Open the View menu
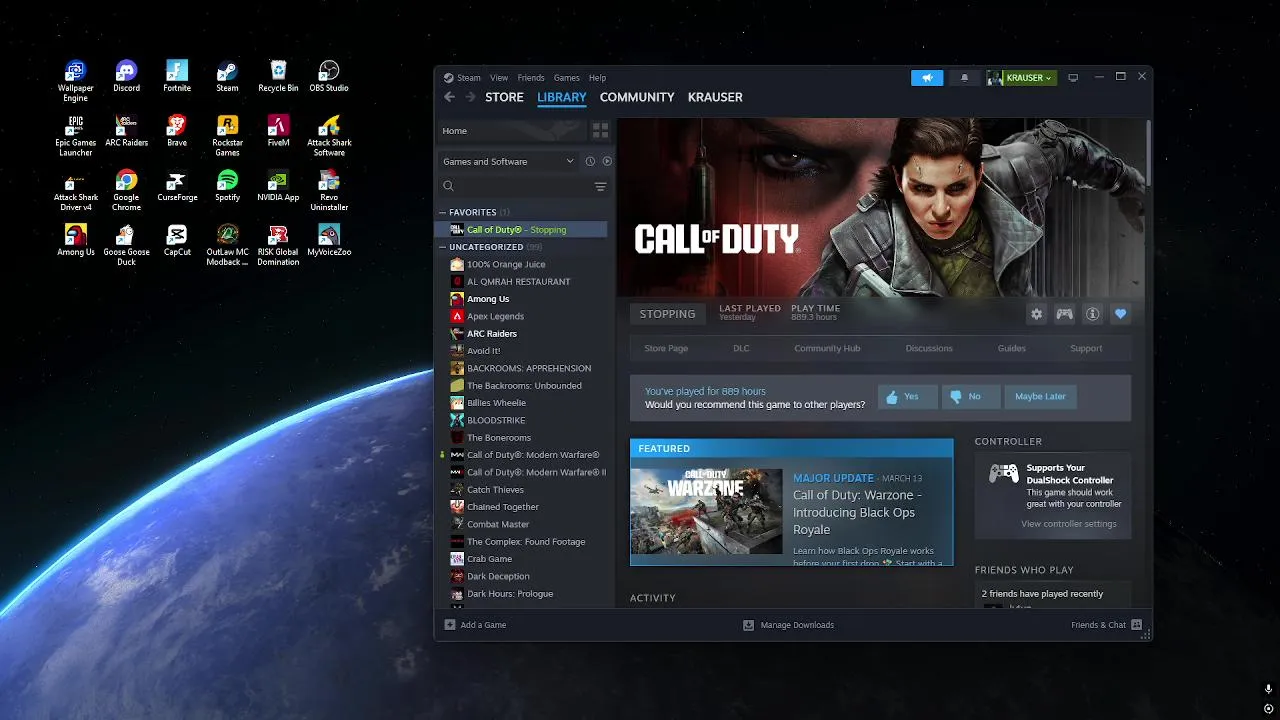1280x720 pixels. [x=499, y=78]
